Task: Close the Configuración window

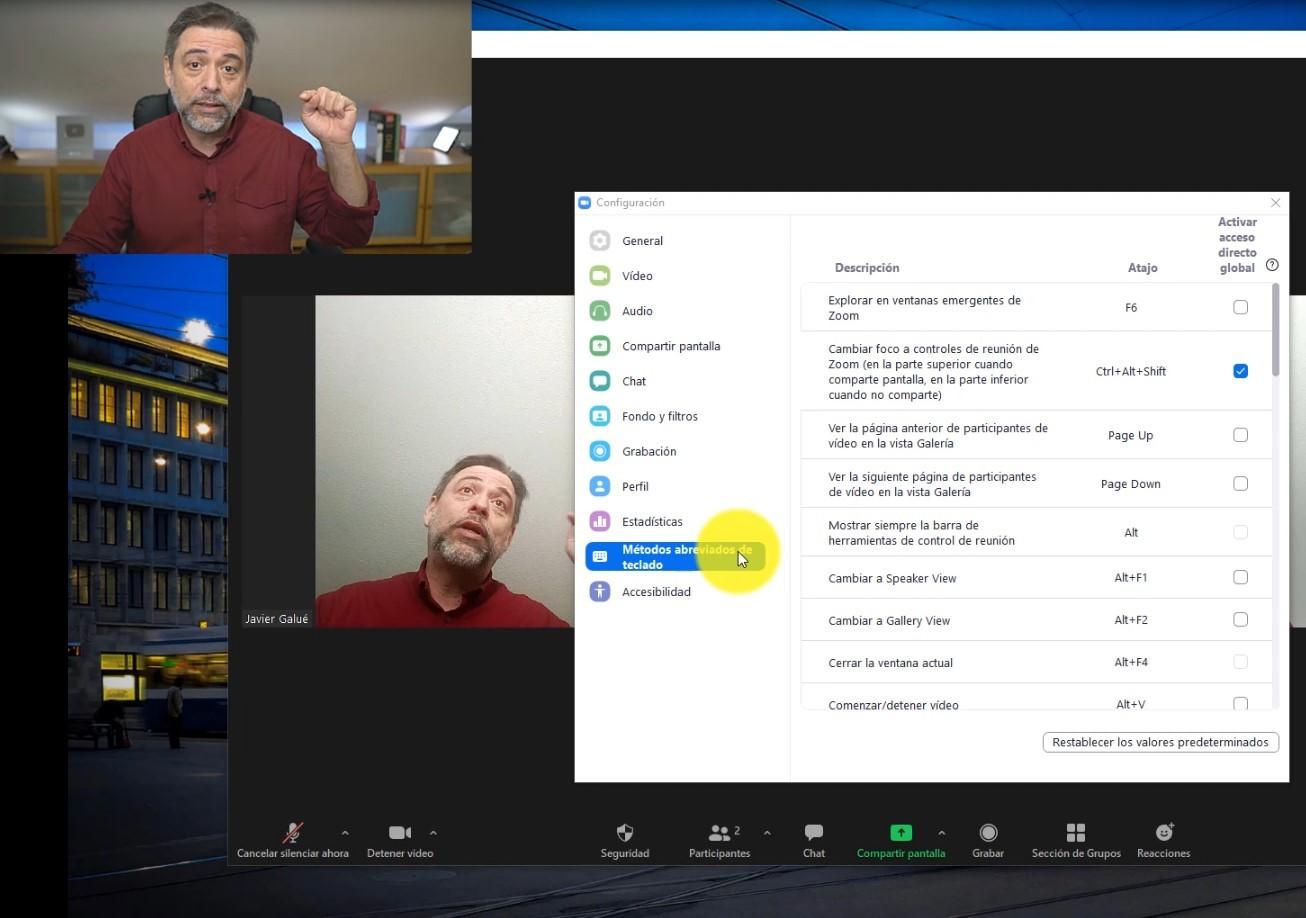Action: [x=1275, y=203]
